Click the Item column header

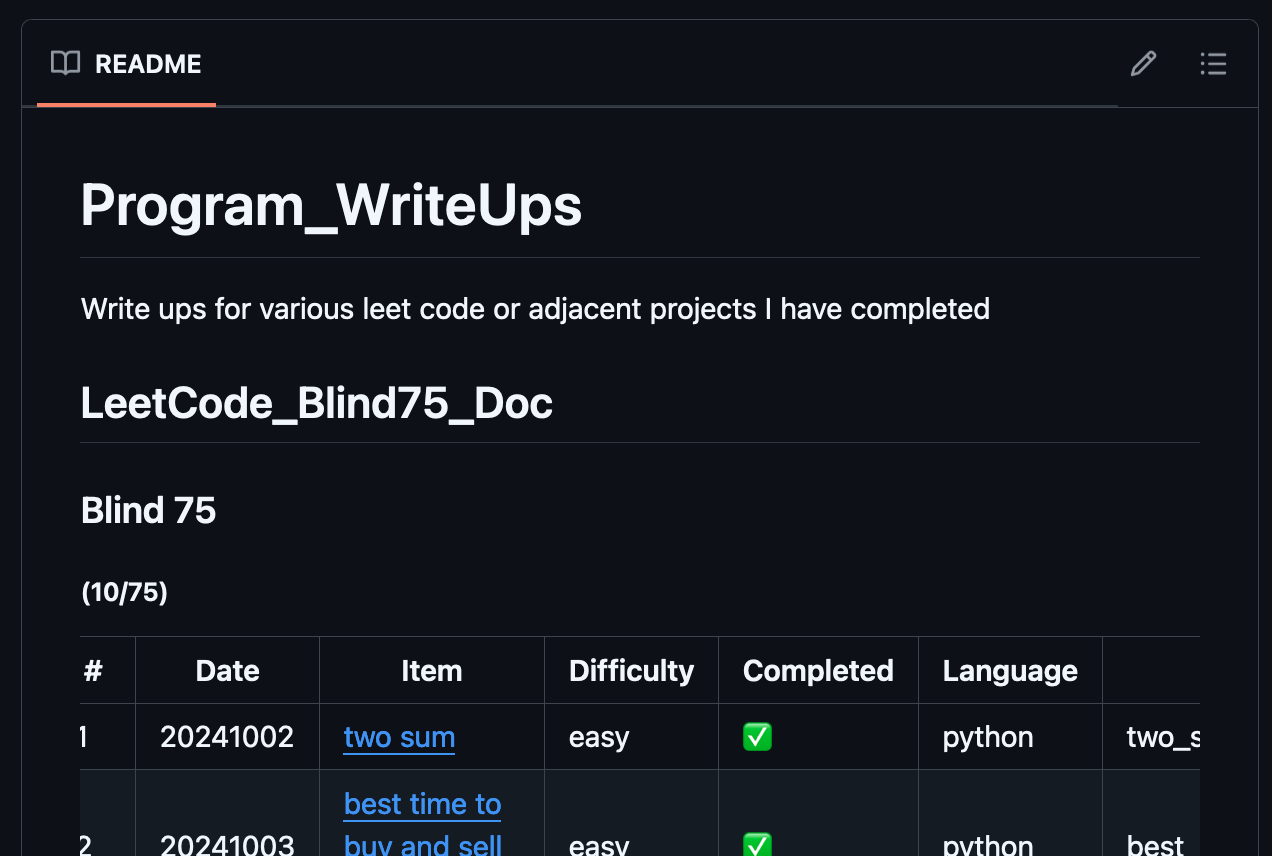432,670
